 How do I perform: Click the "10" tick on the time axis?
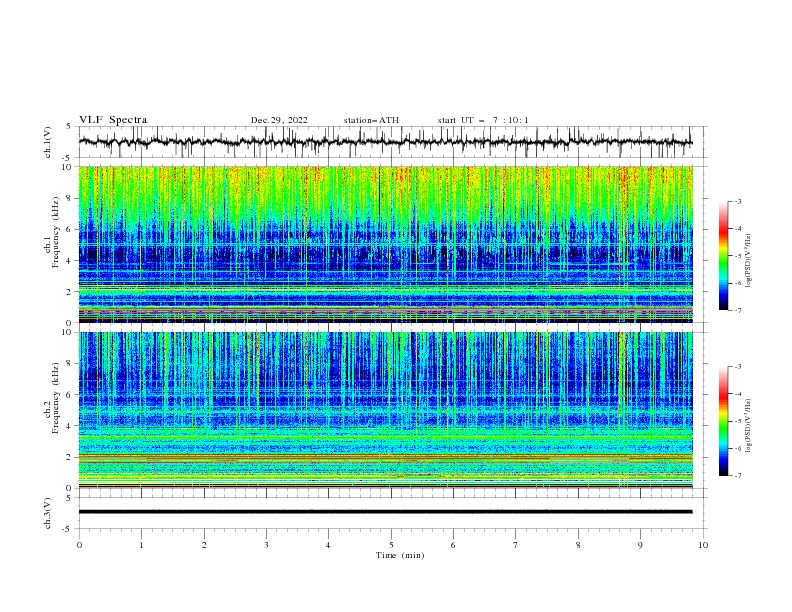[x=703, y=545]
